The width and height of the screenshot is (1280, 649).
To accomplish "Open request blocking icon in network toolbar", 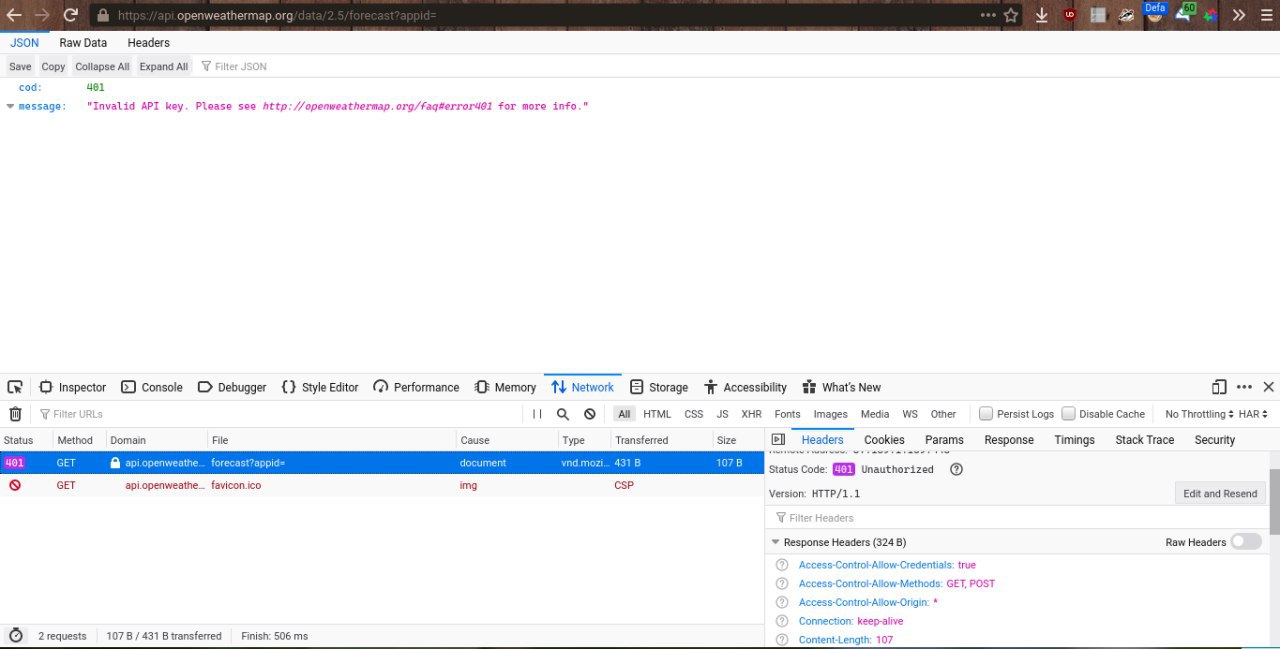I will pyautogui.click(x=590, y=414).
